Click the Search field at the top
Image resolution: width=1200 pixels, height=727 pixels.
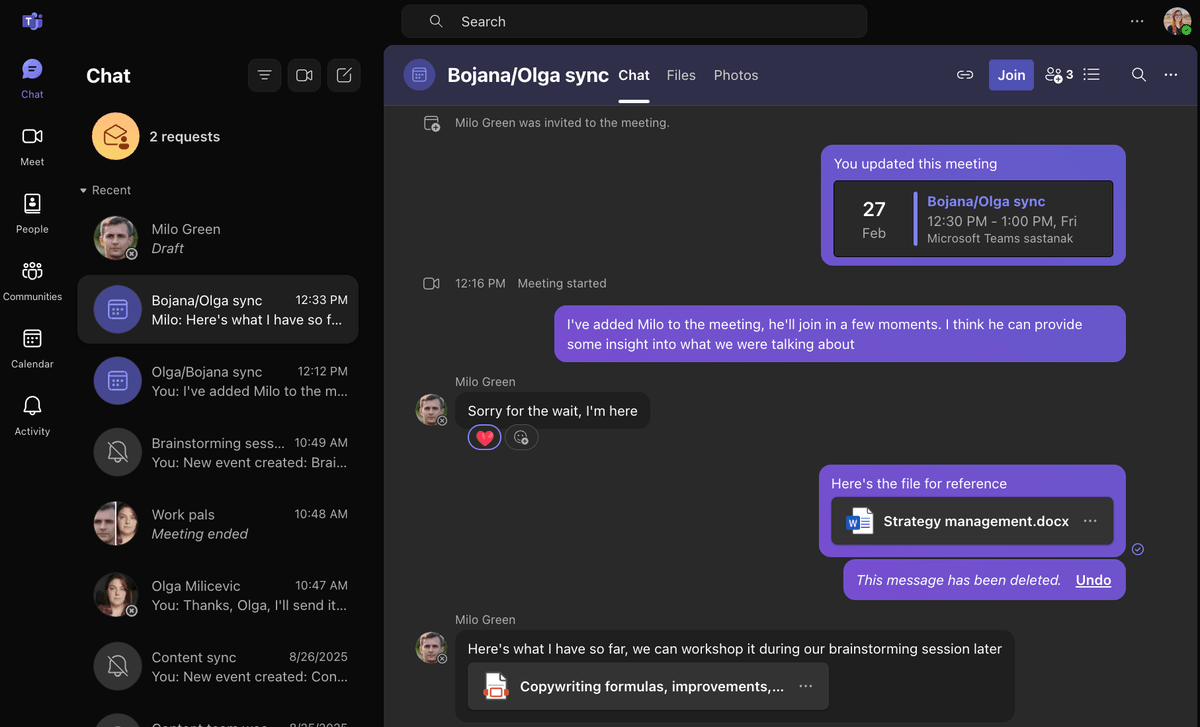(x=634, y=20)
